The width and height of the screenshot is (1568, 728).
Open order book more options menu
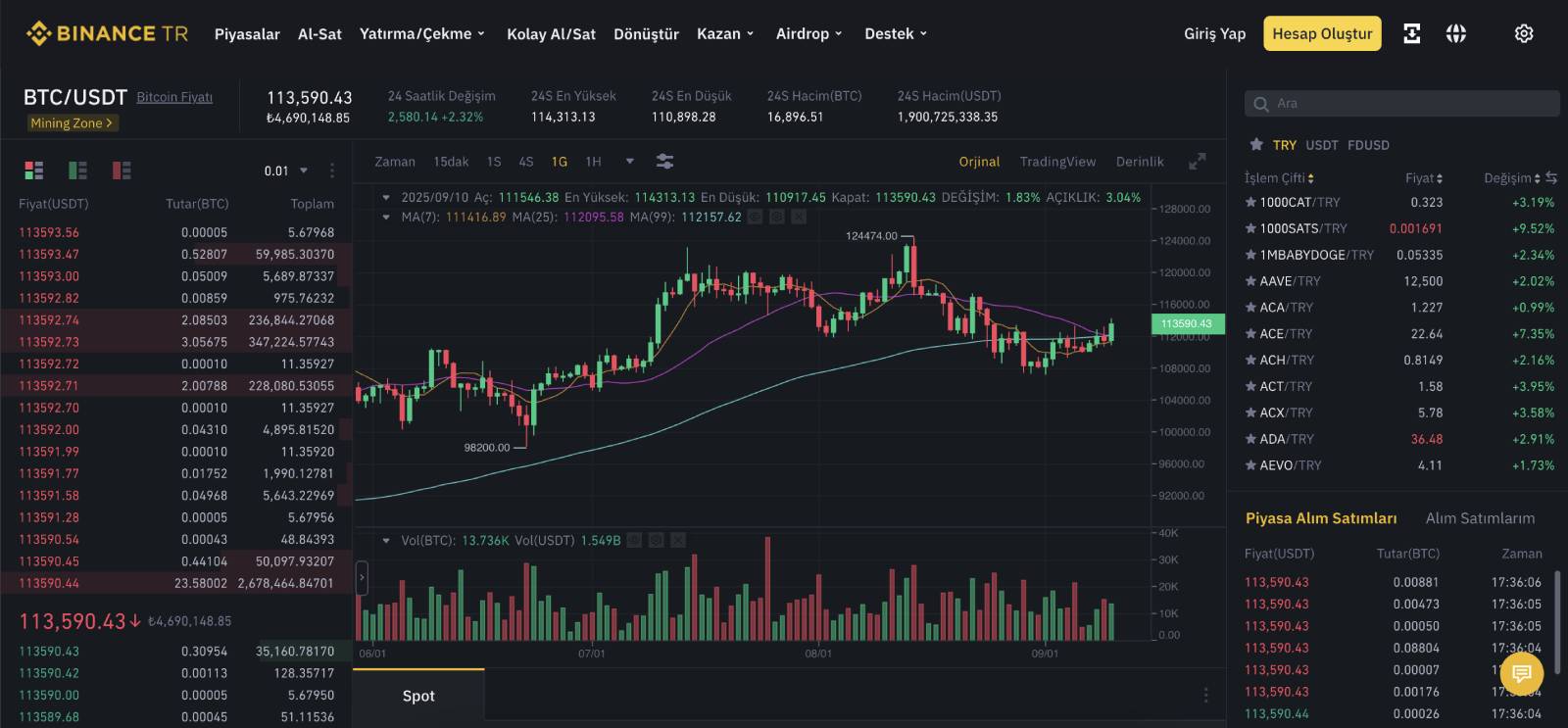pyautogui.click(x=332, y=170)
